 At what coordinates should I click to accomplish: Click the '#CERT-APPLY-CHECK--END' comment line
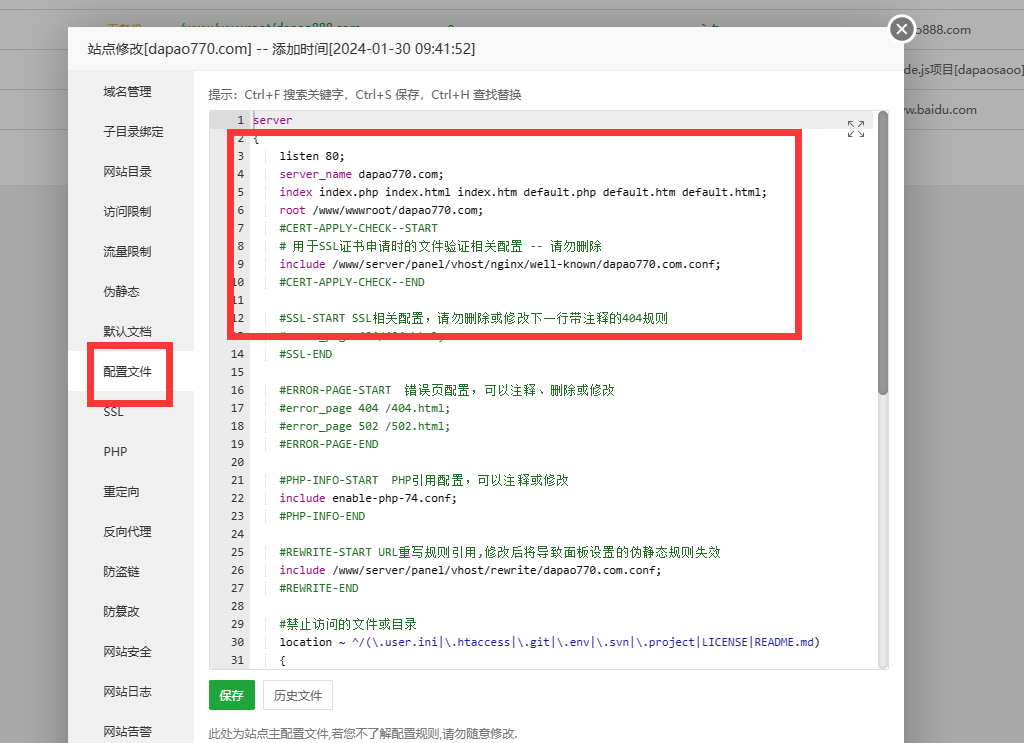pos(352,282)
